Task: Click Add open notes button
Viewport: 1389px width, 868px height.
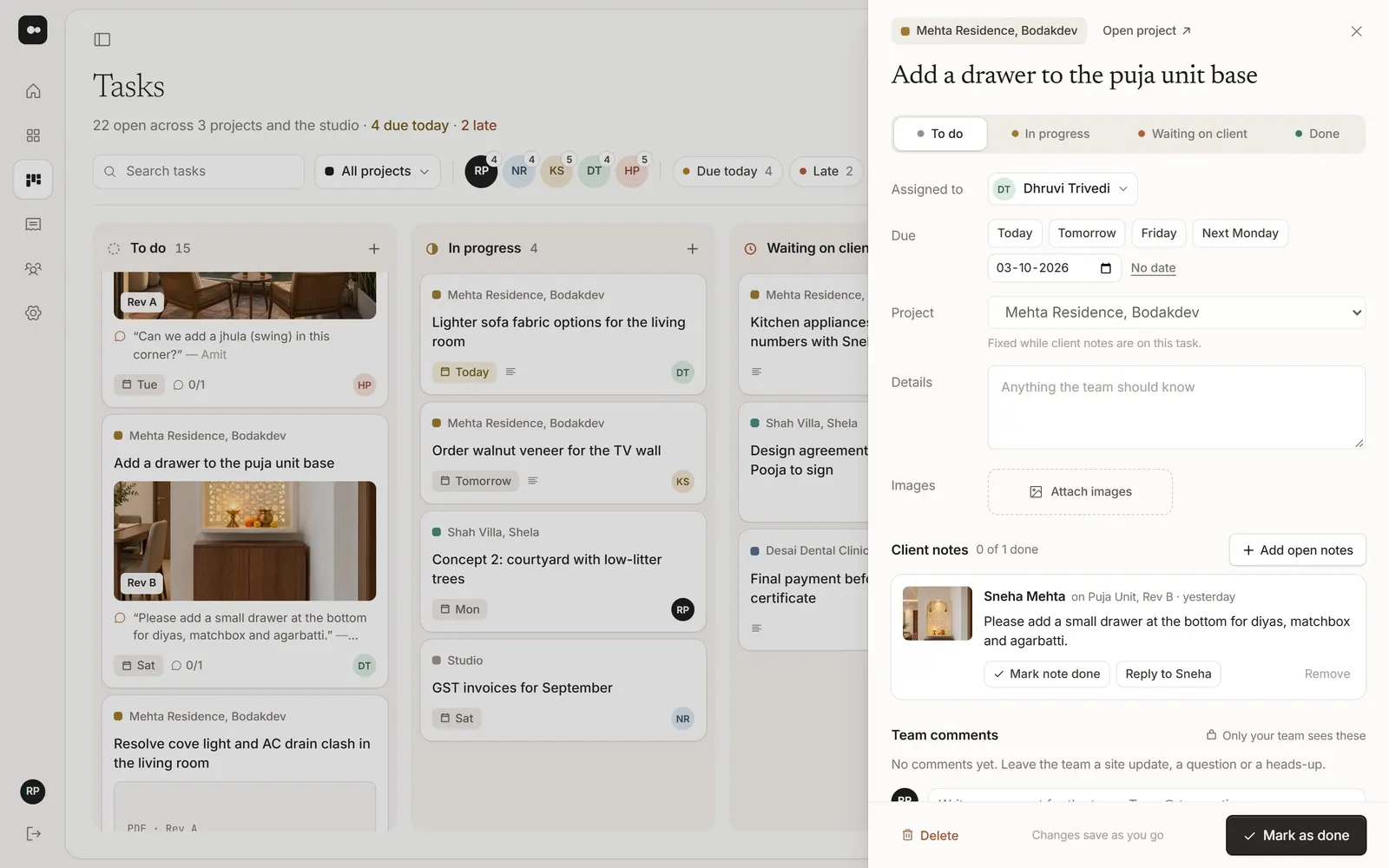Action: pyautogui.click(x=1298, y=550)
